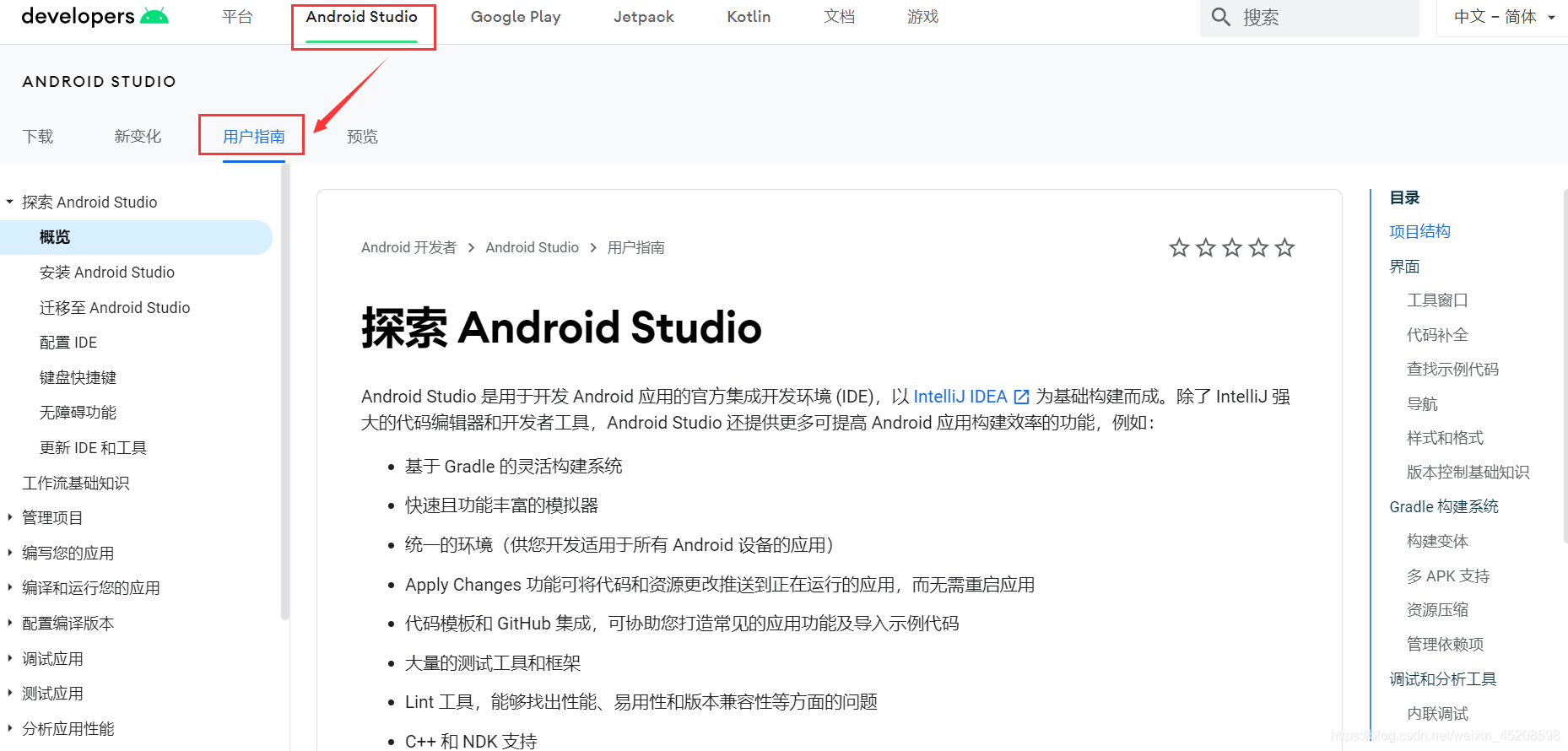Open the Google Play top tab

(516, 17)
